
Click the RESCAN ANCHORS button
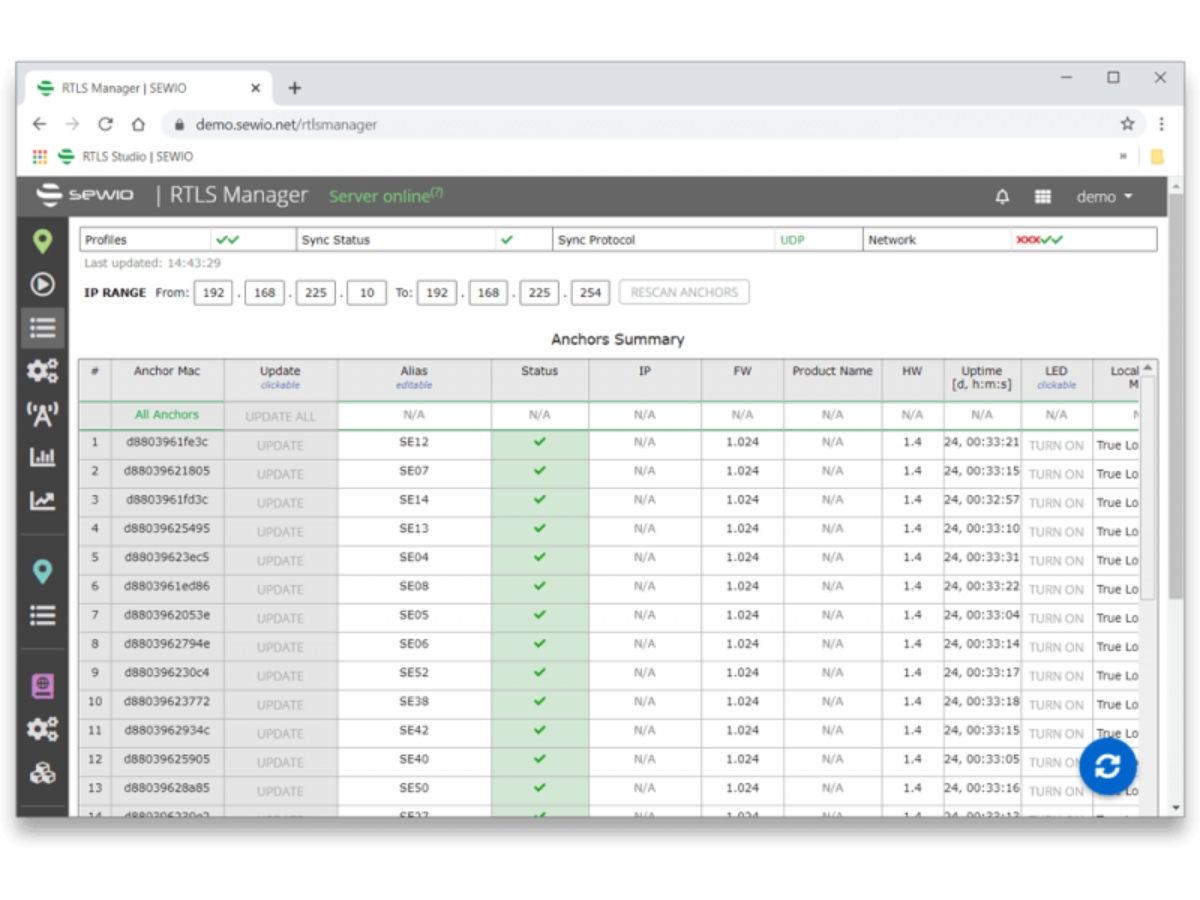point(684,293)
